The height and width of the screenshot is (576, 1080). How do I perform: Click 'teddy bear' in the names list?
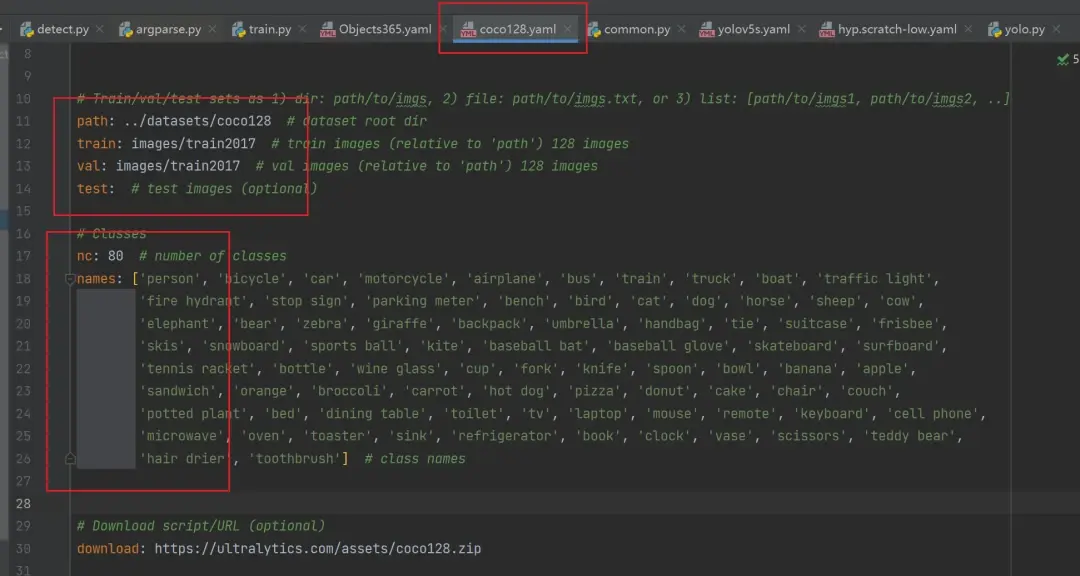912,436
